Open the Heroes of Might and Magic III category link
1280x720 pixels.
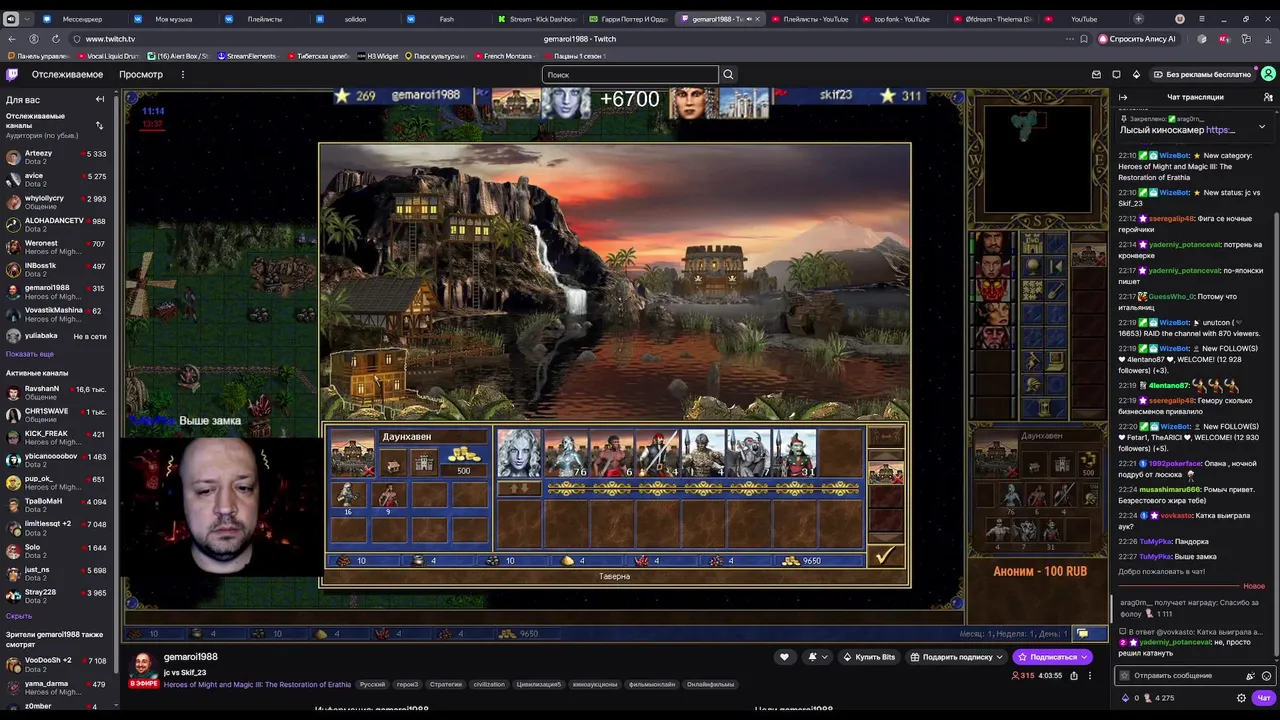[257, 685]
